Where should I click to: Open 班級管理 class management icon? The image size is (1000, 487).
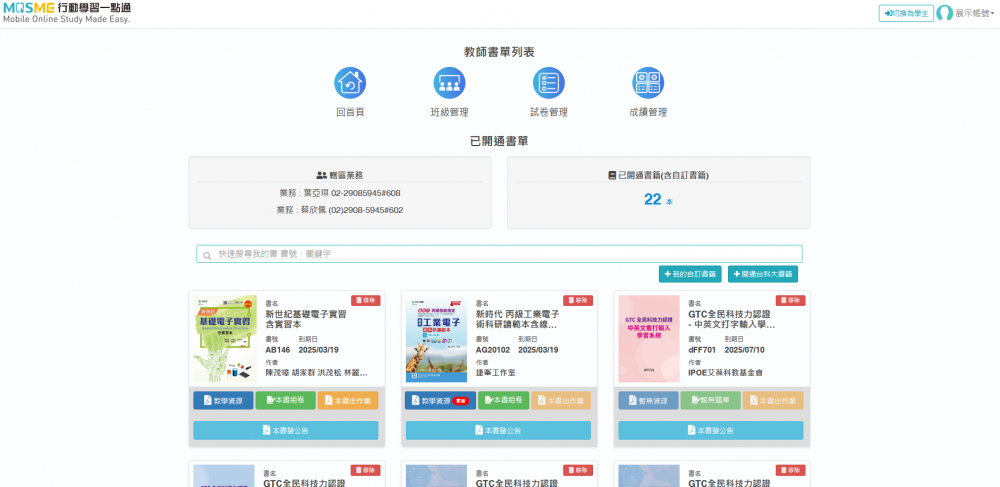(449, 83)
